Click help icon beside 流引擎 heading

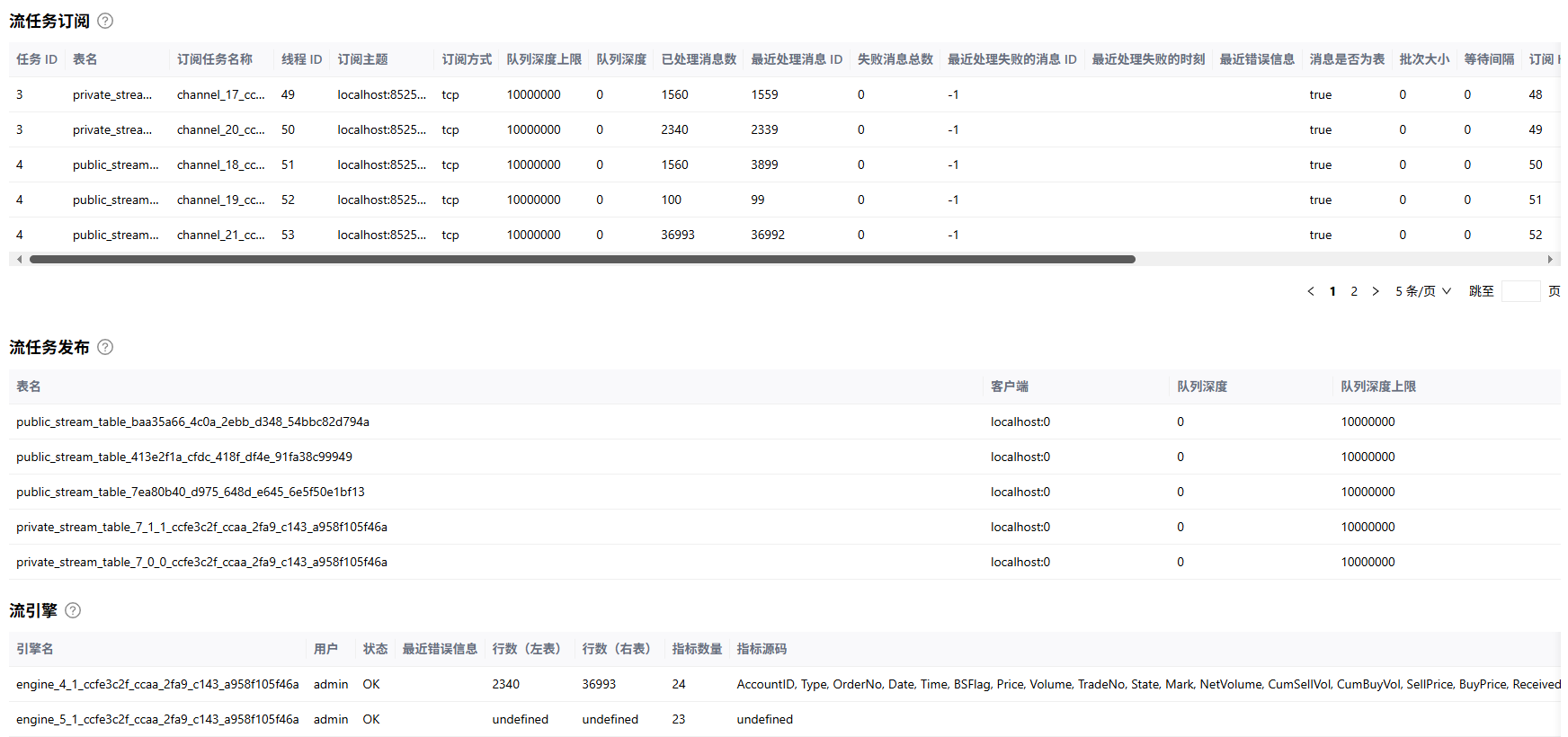[73, 610]
